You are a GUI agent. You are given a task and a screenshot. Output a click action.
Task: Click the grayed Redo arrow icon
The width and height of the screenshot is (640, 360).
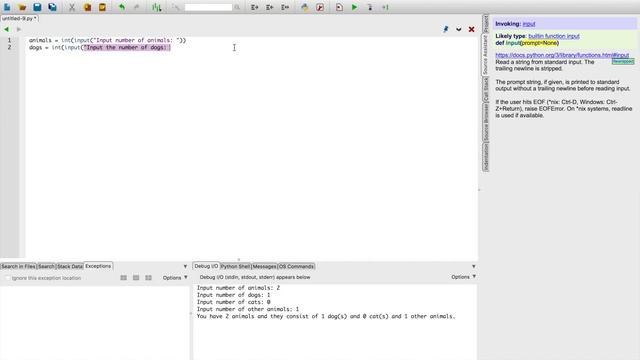[137, 7]
